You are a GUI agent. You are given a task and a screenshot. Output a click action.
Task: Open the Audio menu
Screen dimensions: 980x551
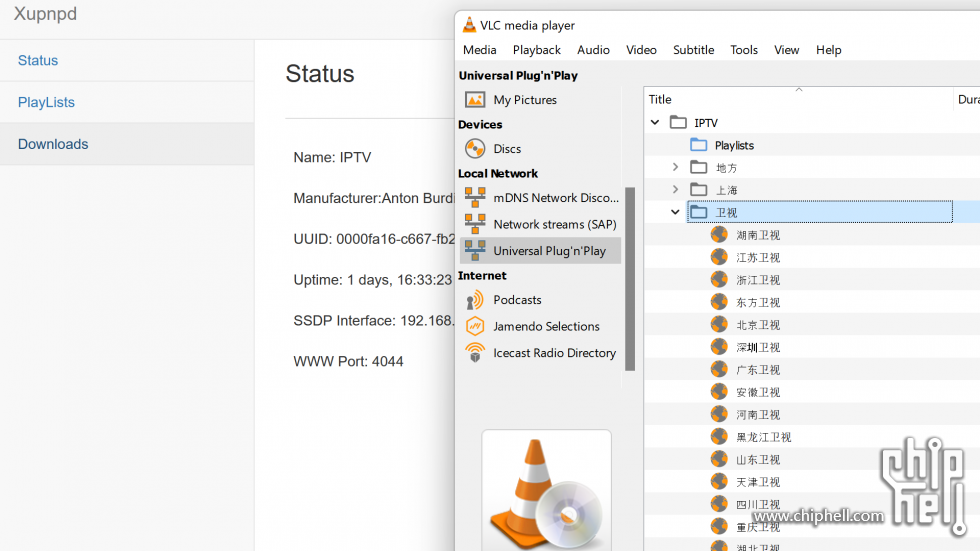[593, 50]
